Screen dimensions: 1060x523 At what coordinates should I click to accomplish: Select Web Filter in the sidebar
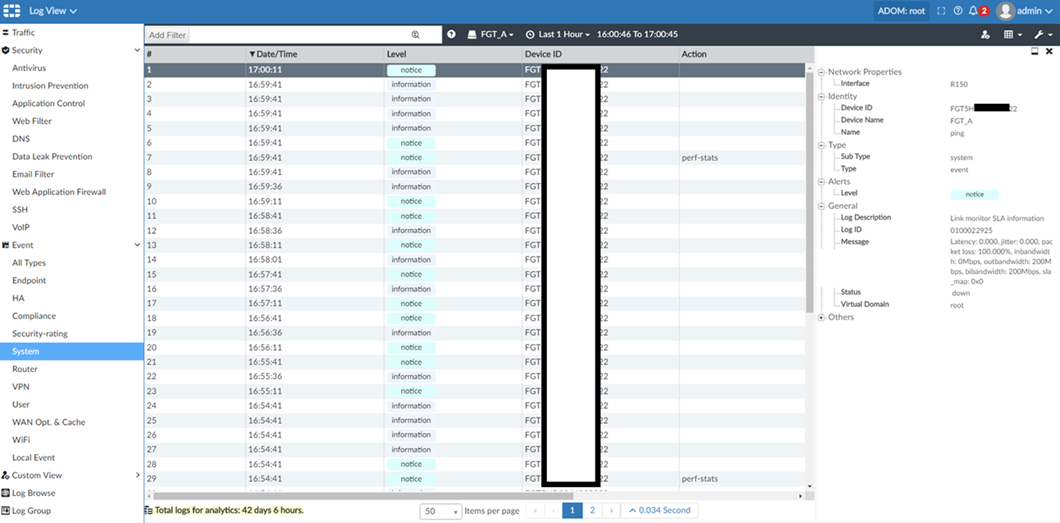click(32, 121)
